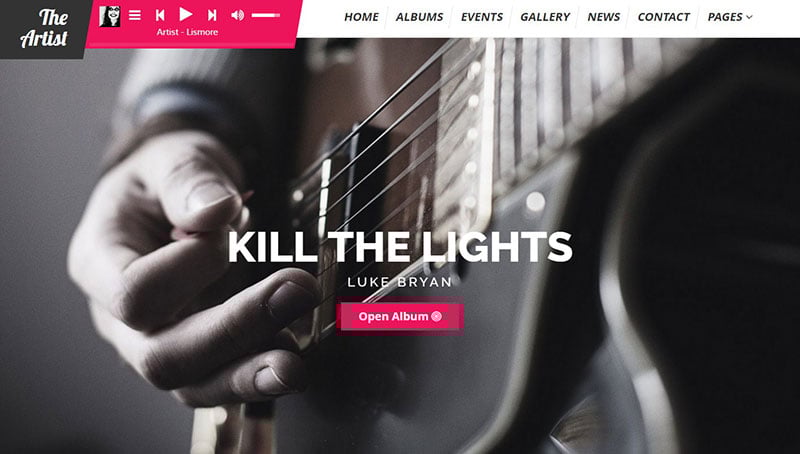Click the circle arrow icon in Open Album

coord(436,316)
